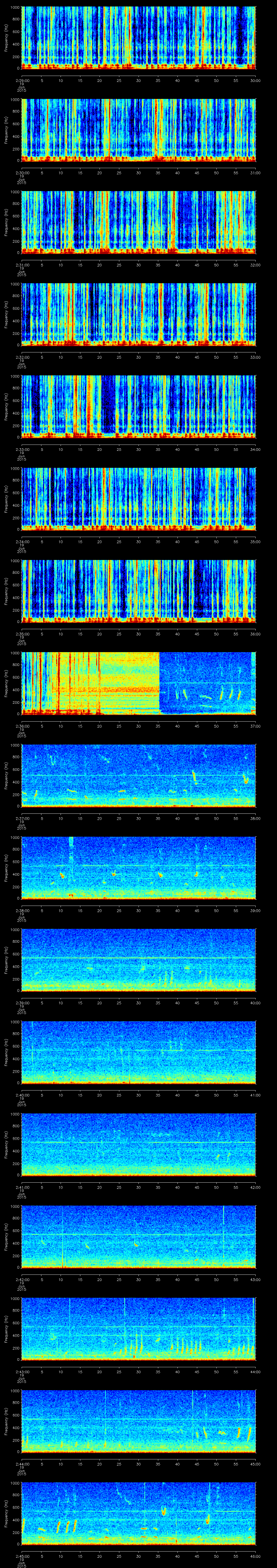Choose the spectrogram panel starting at 2:38:00
277x1568 pixels.
(139, 868)
